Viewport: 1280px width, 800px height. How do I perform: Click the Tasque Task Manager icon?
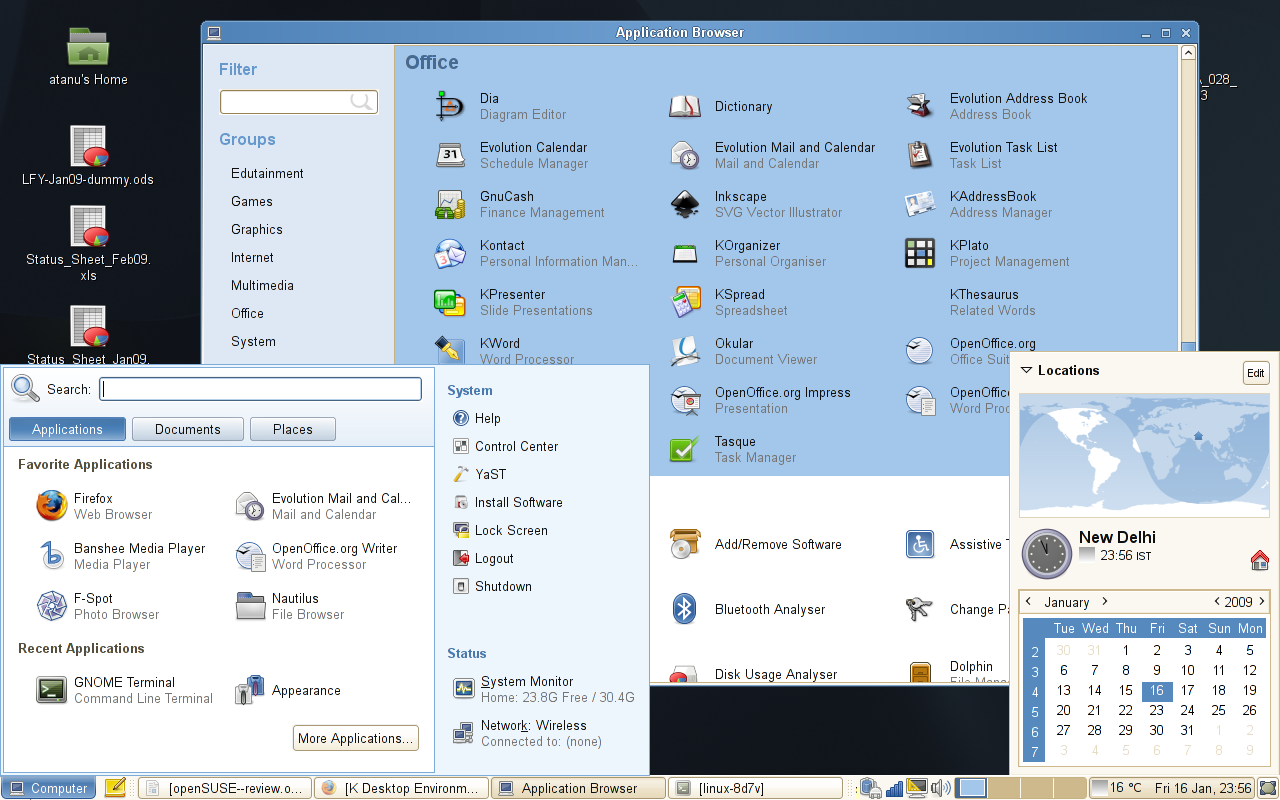[x=685, y=449]
